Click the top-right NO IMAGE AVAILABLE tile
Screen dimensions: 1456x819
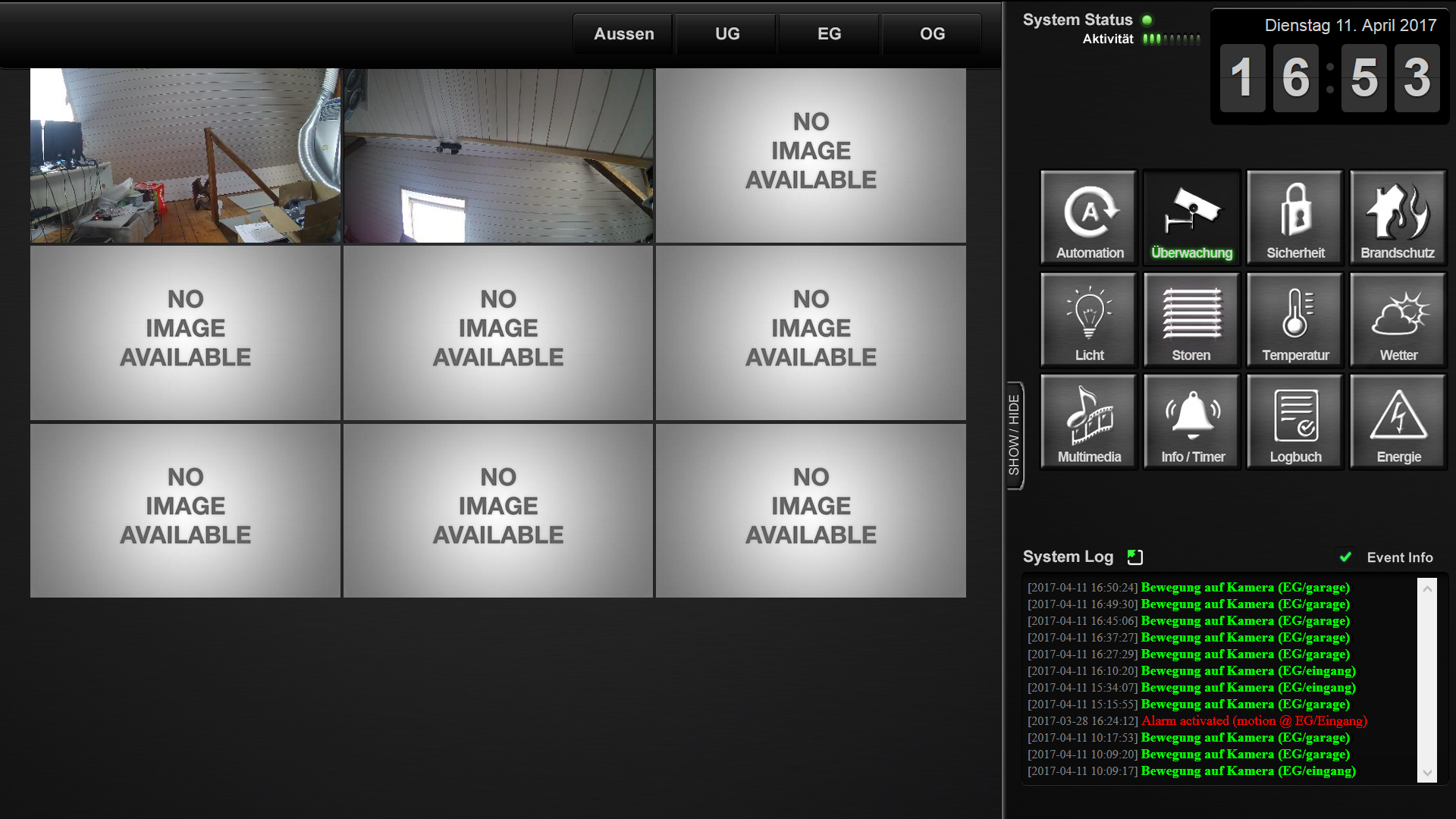coord(811,155)
